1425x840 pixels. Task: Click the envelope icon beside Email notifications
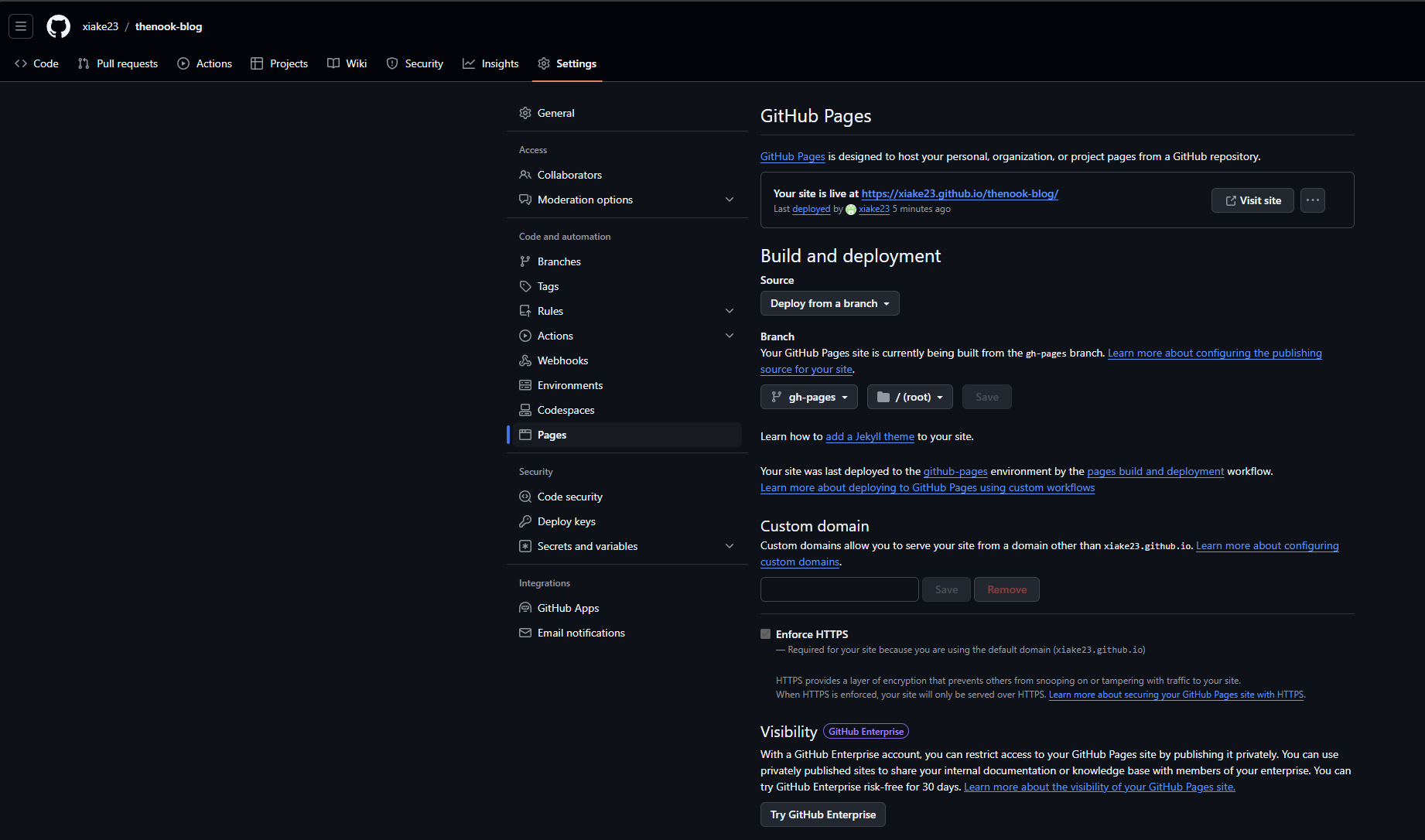tap(525, 633)
